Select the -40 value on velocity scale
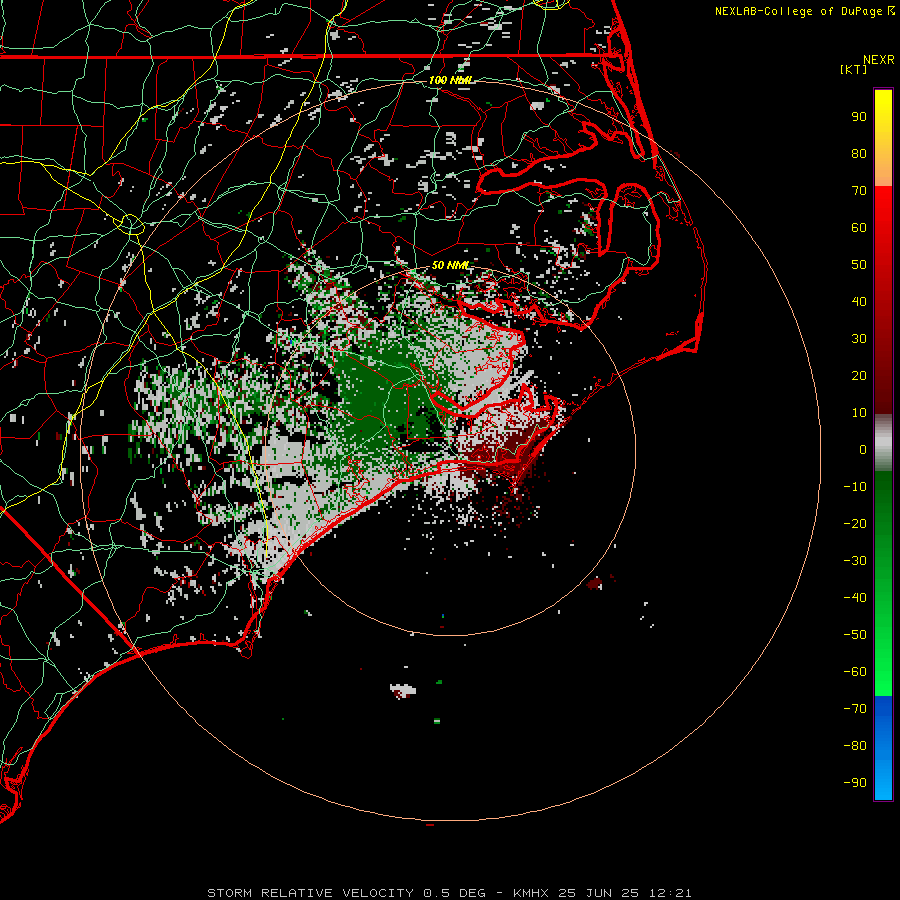The width and height of the screenshot is (900, 900). pos(855,598)
